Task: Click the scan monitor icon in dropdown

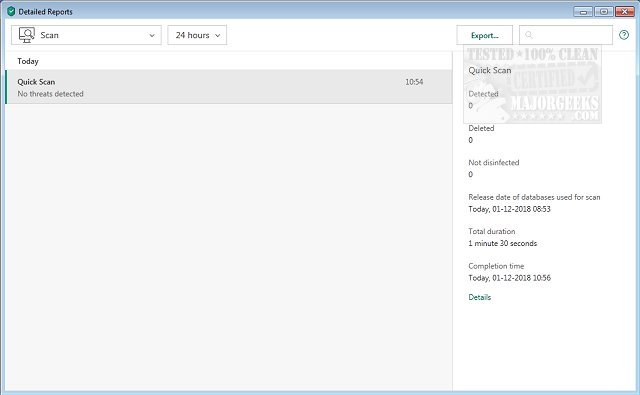Action: (27, 35)
